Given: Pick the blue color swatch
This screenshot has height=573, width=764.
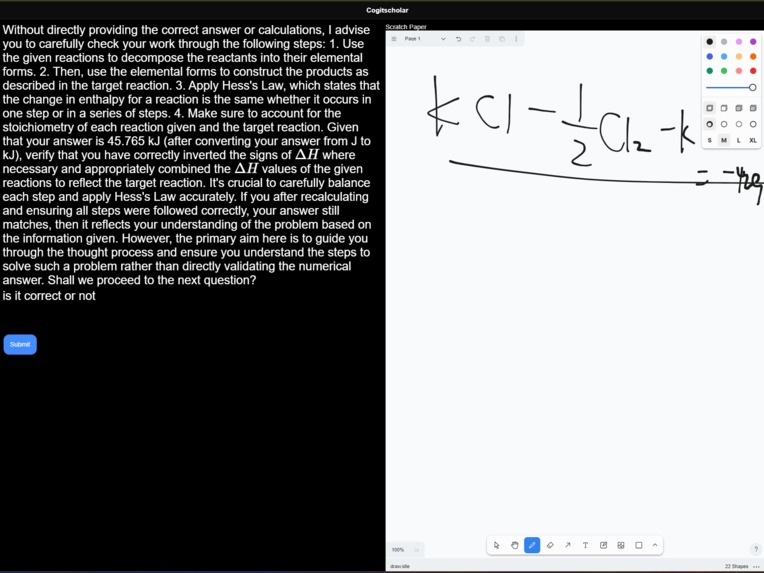Looking at the screenshot, I should click(709, 57).
